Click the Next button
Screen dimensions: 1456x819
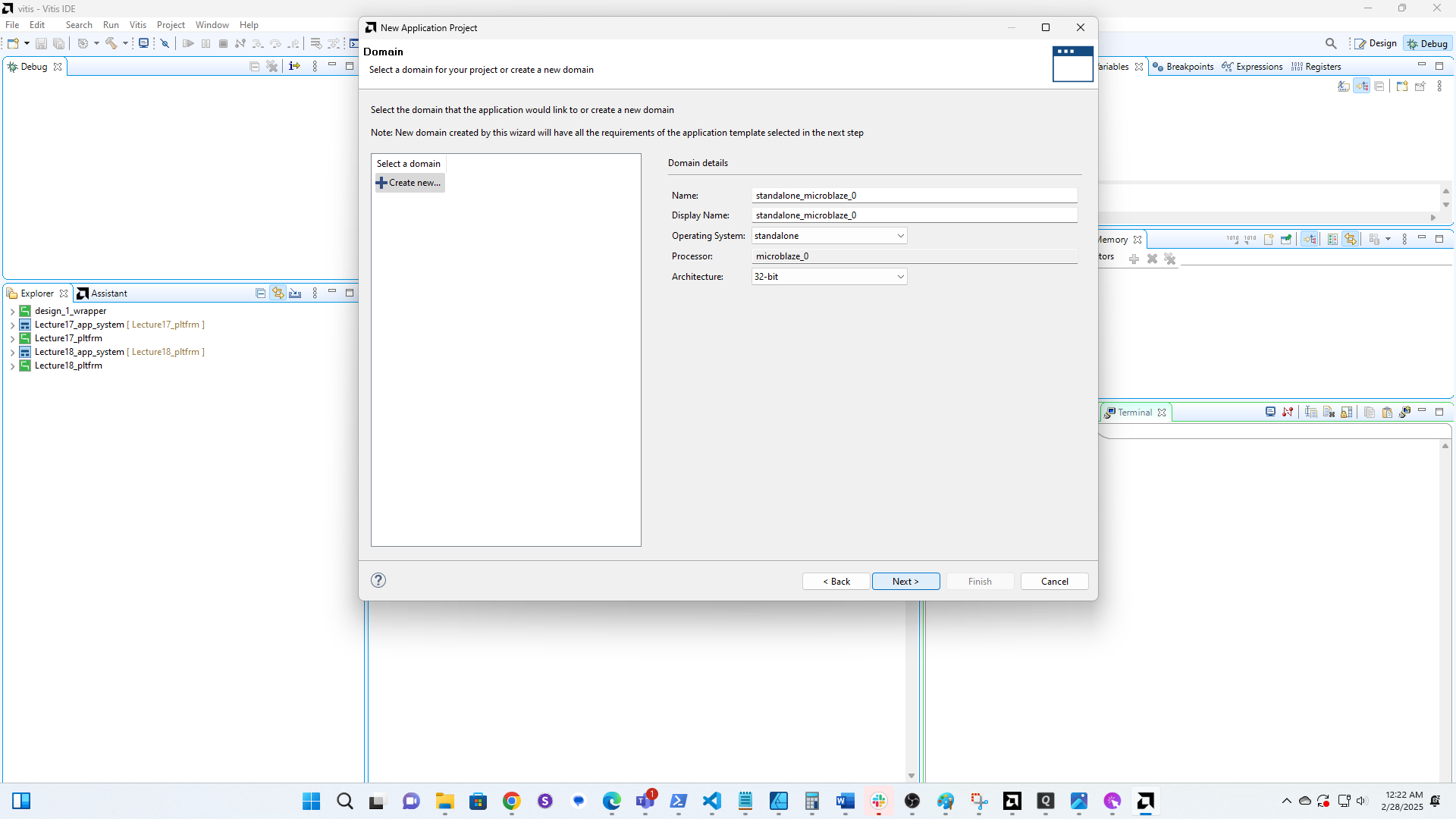click(x=905, y=582)
